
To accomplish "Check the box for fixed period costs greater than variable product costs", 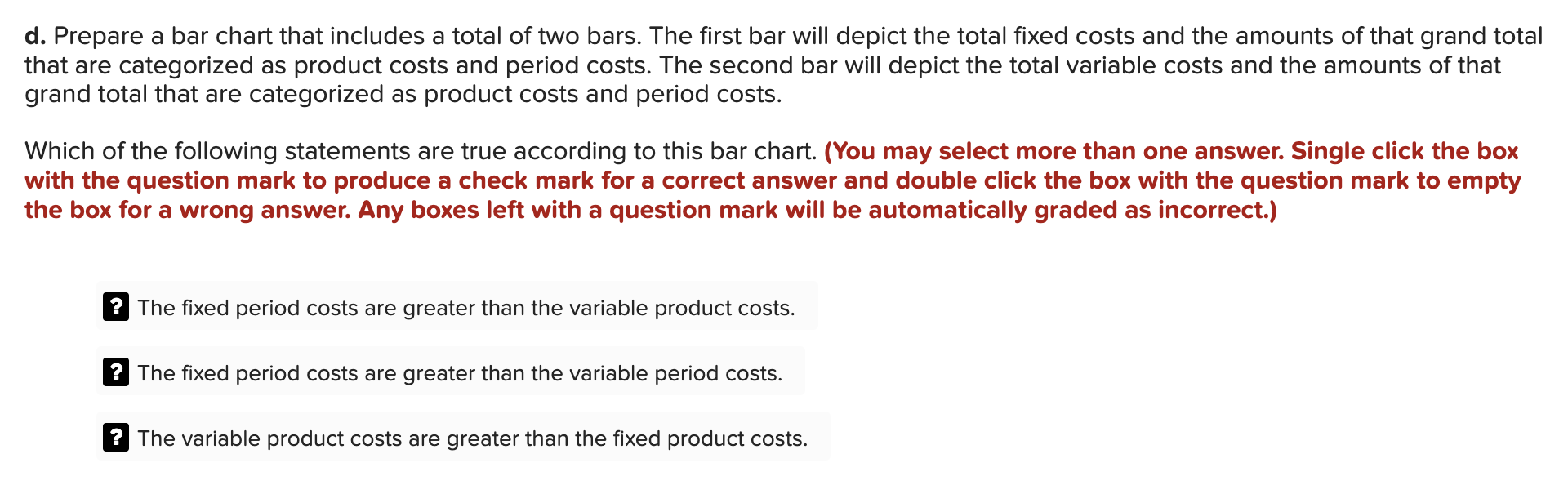I will (x=117, y=308).
